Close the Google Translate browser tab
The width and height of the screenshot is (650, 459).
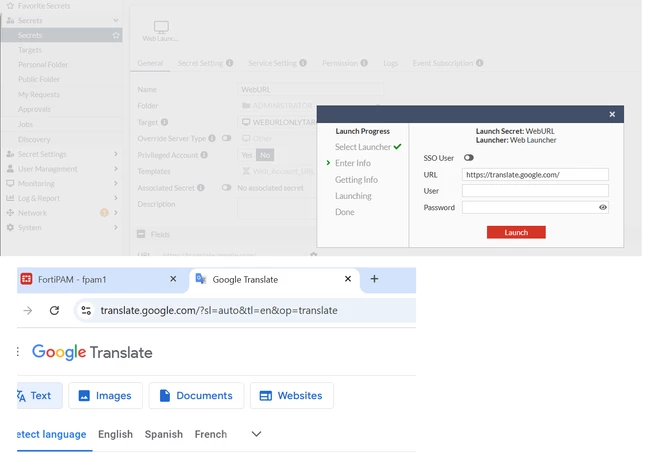[348, 279]
